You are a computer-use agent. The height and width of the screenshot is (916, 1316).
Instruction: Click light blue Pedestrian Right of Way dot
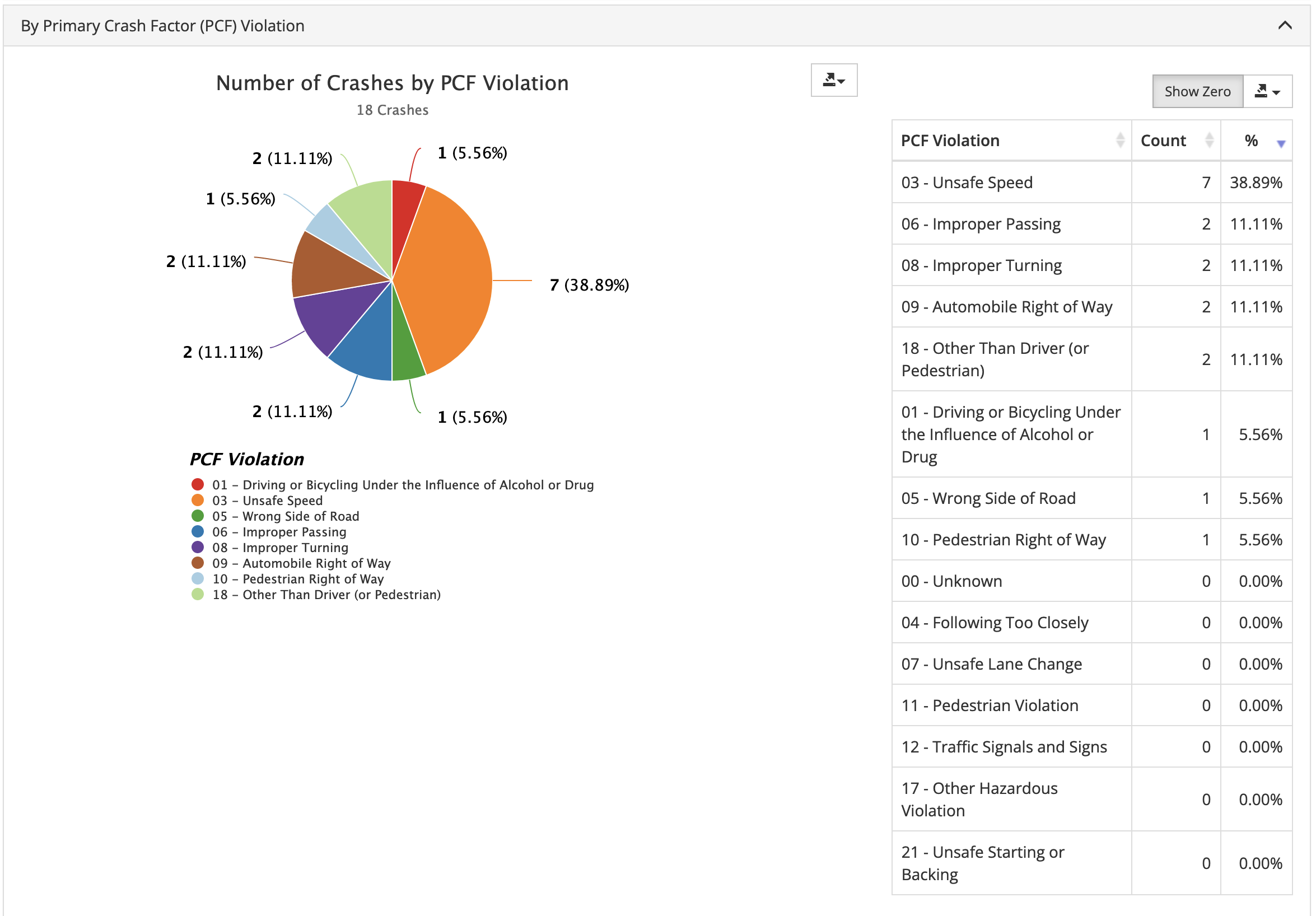(198, 579)
